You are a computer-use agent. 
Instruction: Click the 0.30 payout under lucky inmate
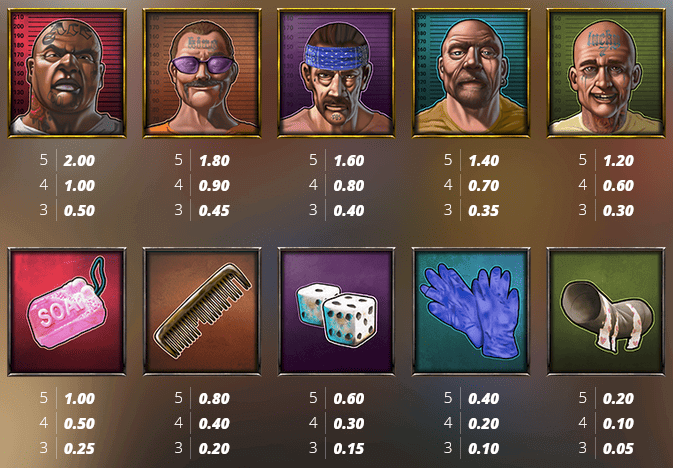click(618, 210)
